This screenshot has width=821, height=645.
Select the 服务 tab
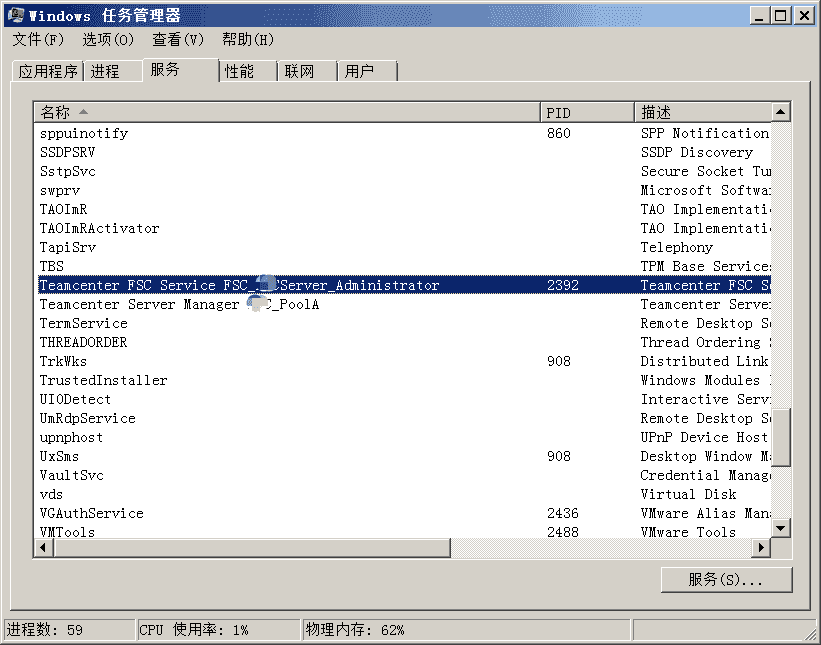coord(180,70)
